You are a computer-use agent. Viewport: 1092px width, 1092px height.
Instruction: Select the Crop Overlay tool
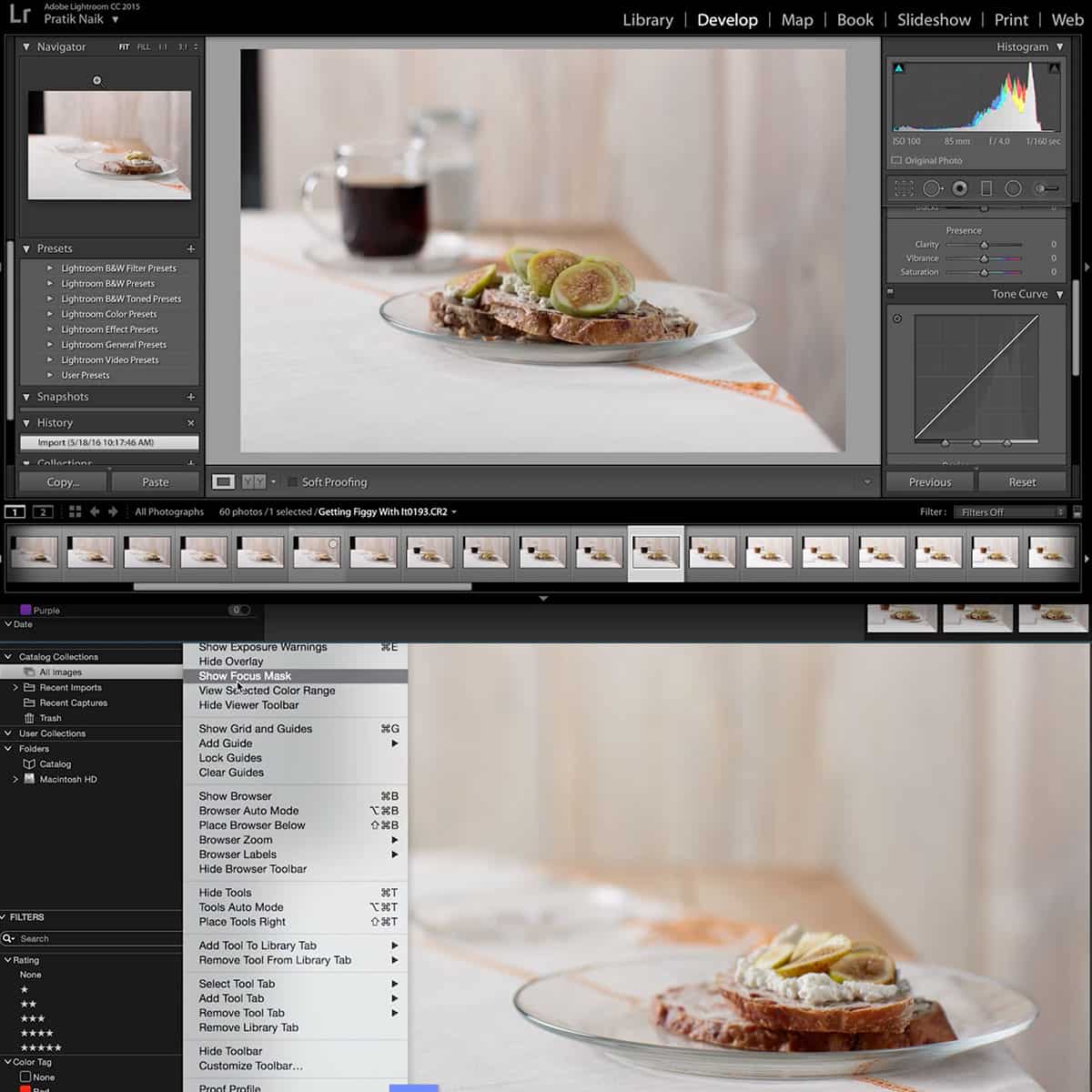[x=905, y=188]
